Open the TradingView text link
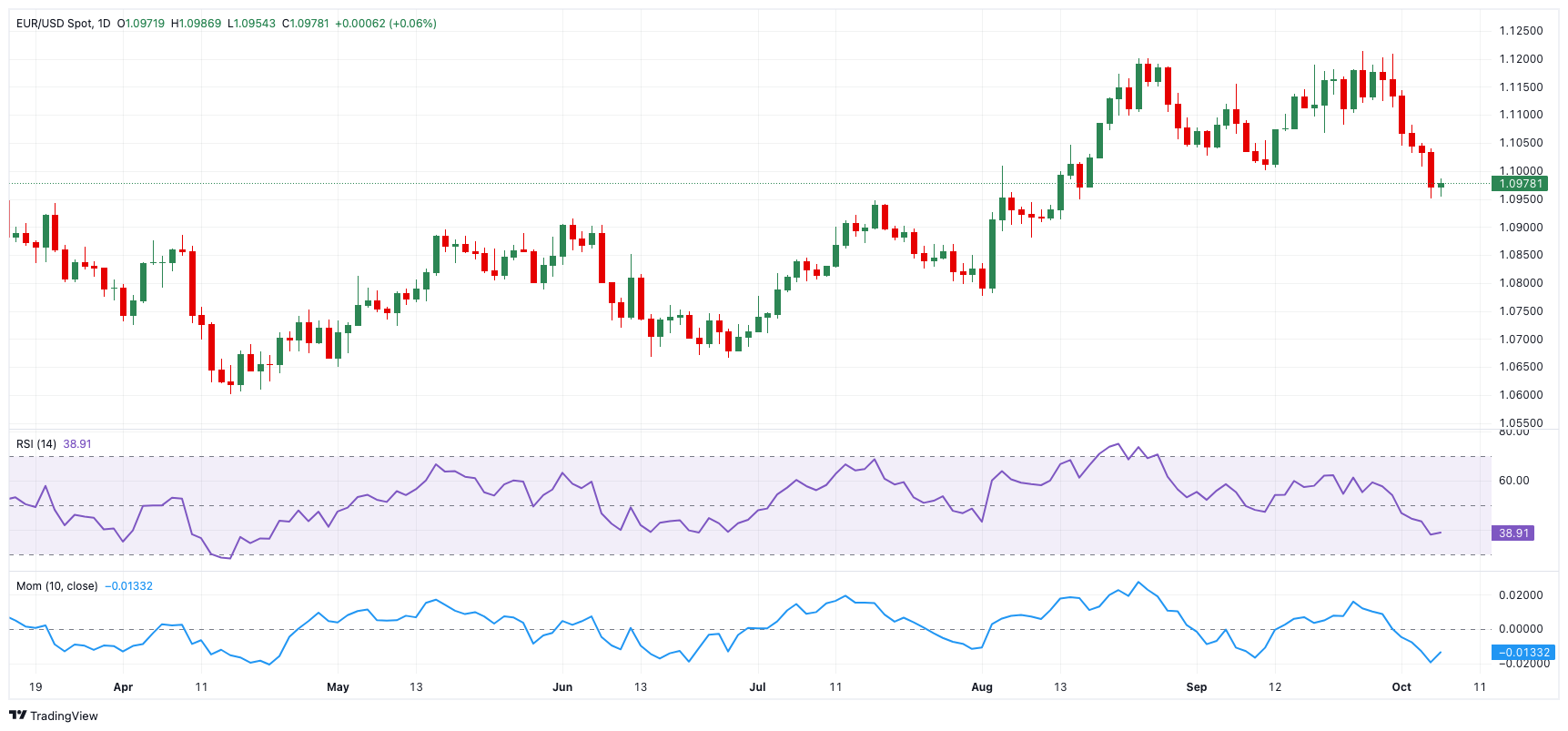Screen dimensions: 1568x731 point(64,716)
